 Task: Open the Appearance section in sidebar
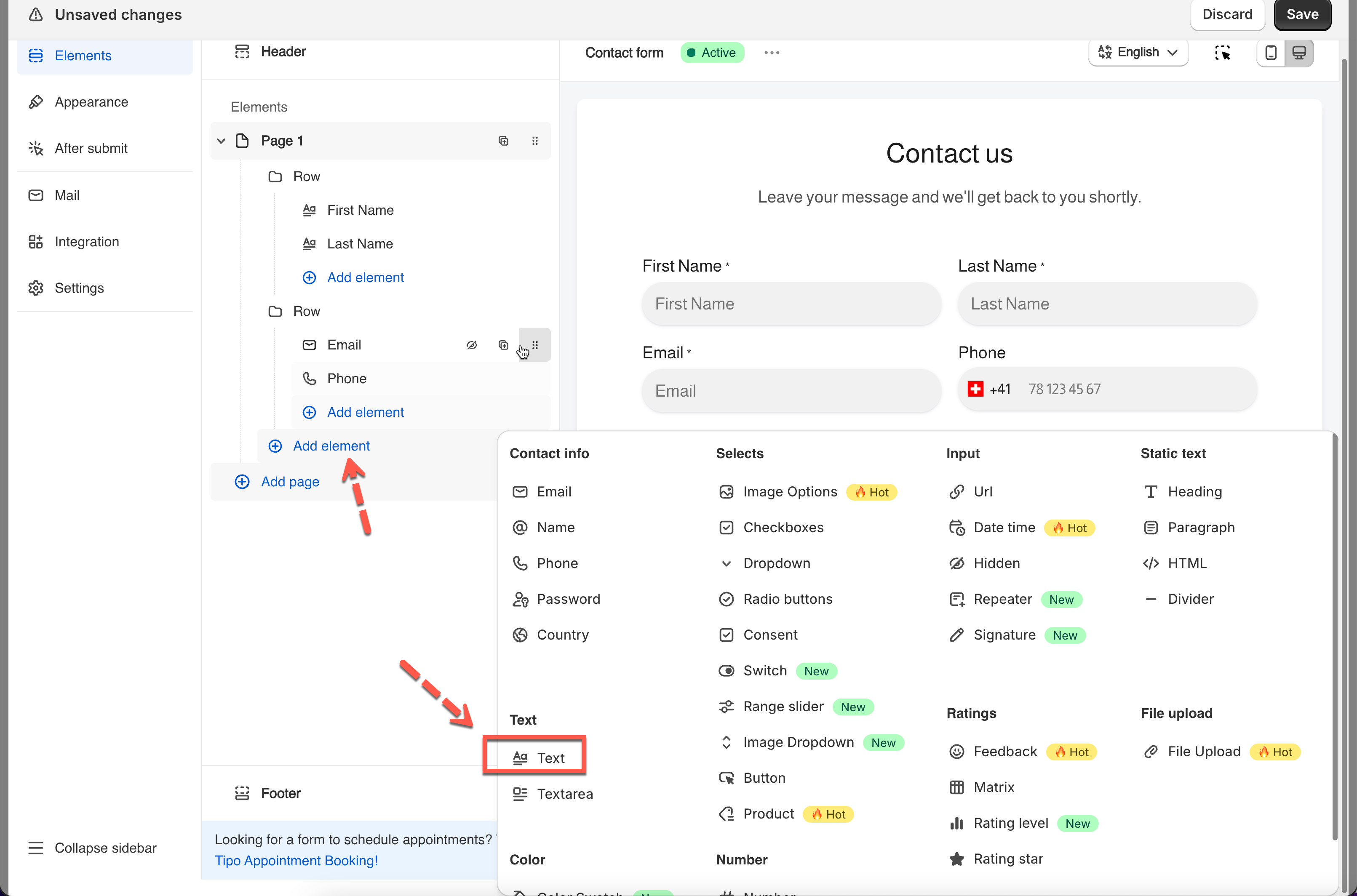click(x=91, y=102)
